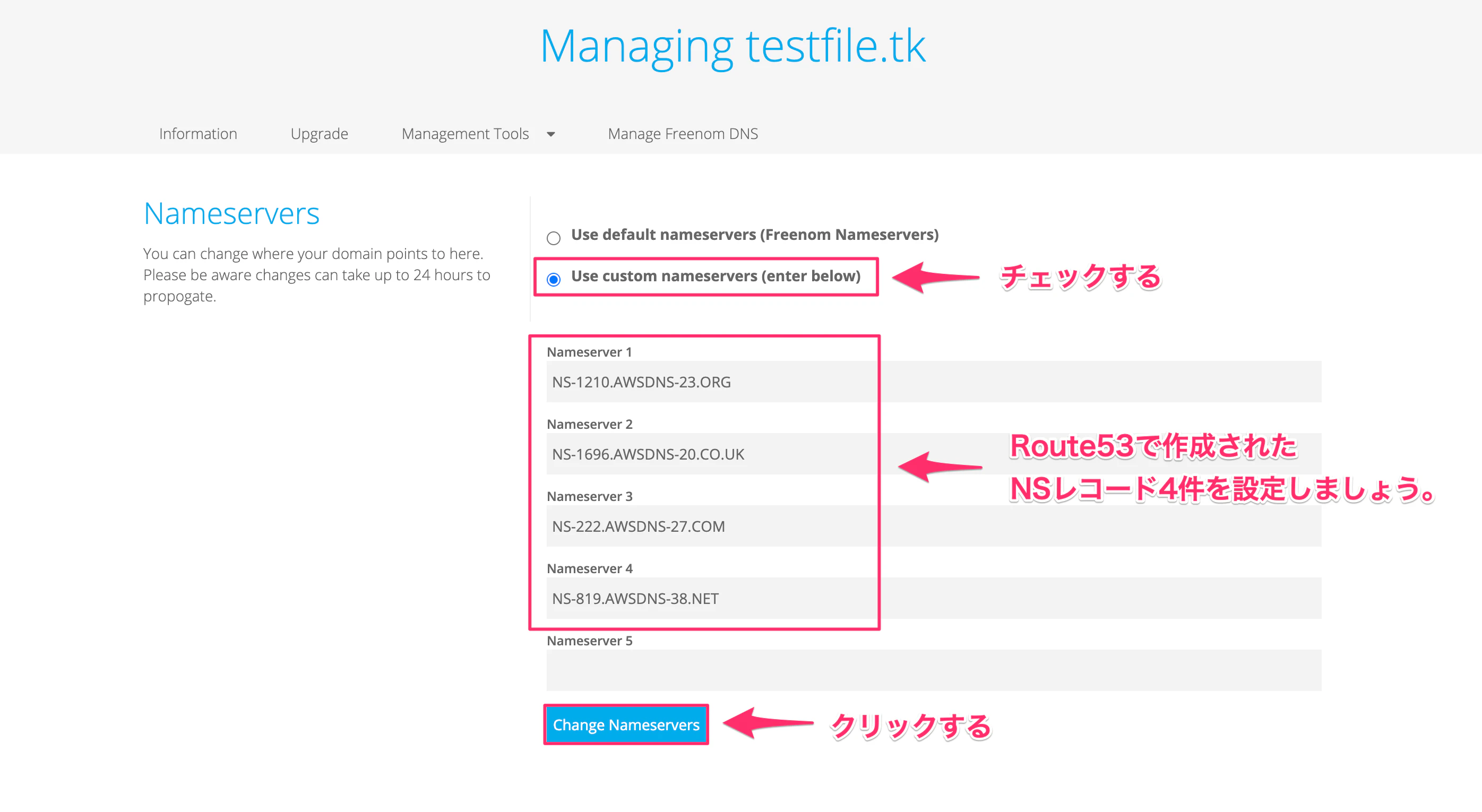Focus the Nameserver 4 input field

[x=934, y=598]
